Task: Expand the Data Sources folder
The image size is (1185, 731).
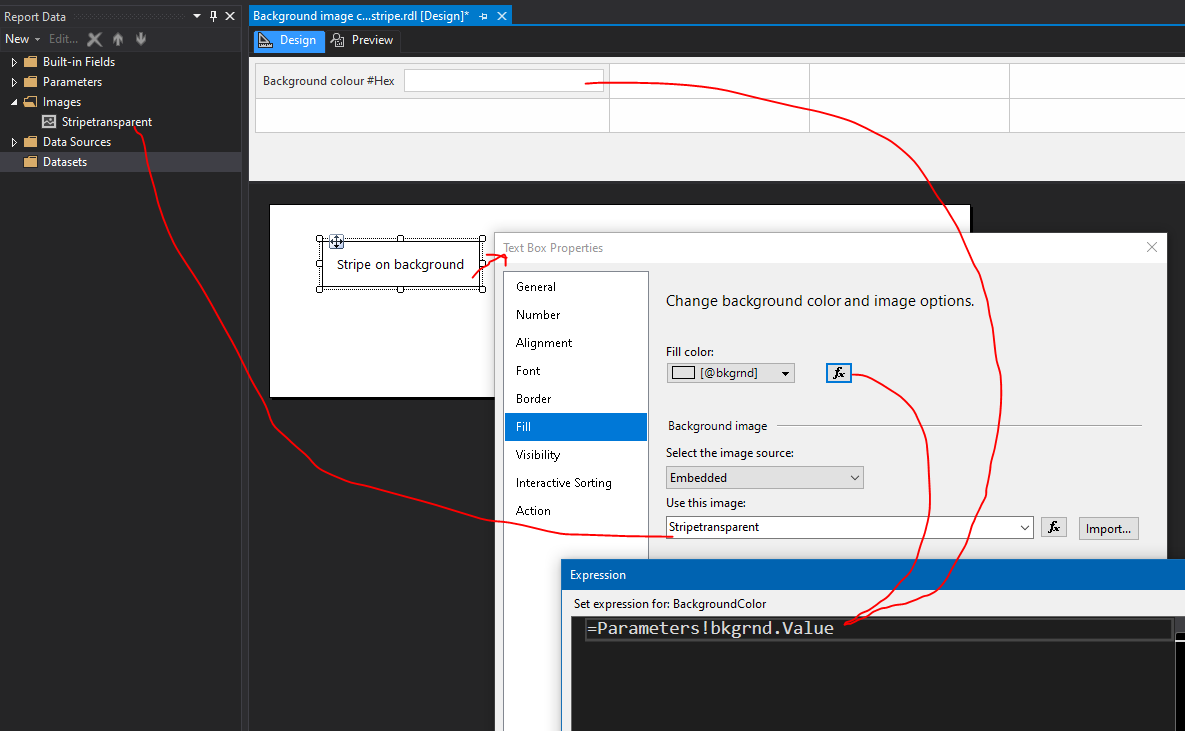Action: point(14,142)
